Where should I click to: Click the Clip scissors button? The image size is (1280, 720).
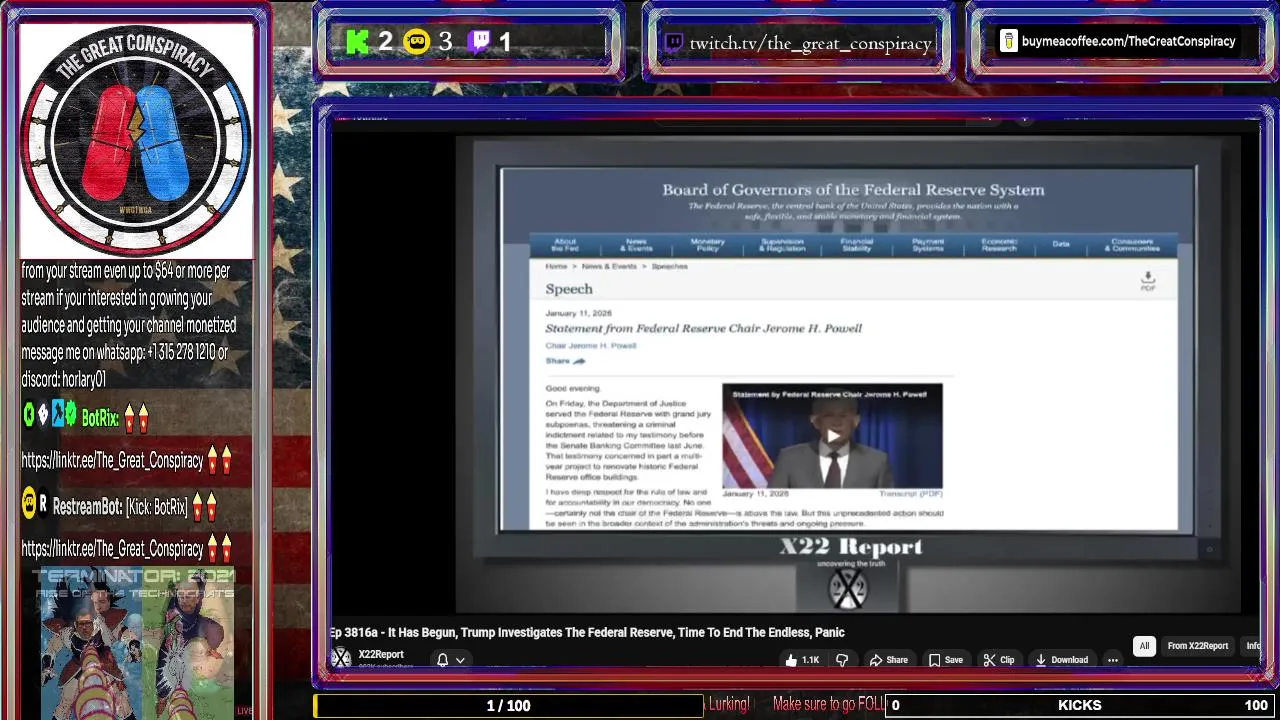pos(998,660)
